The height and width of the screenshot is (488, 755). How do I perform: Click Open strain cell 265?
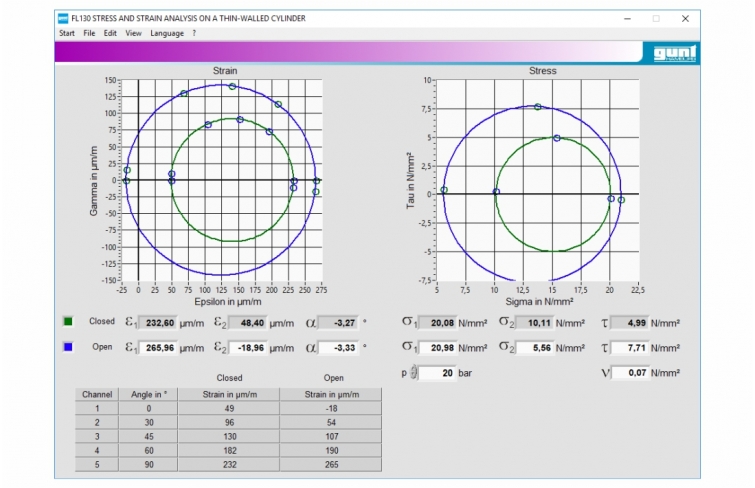tap(331, 464)
